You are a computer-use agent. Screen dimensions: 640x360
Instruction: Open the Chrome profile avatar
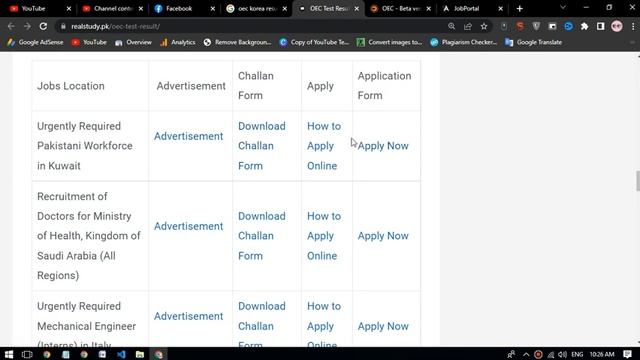coord(617,26)
